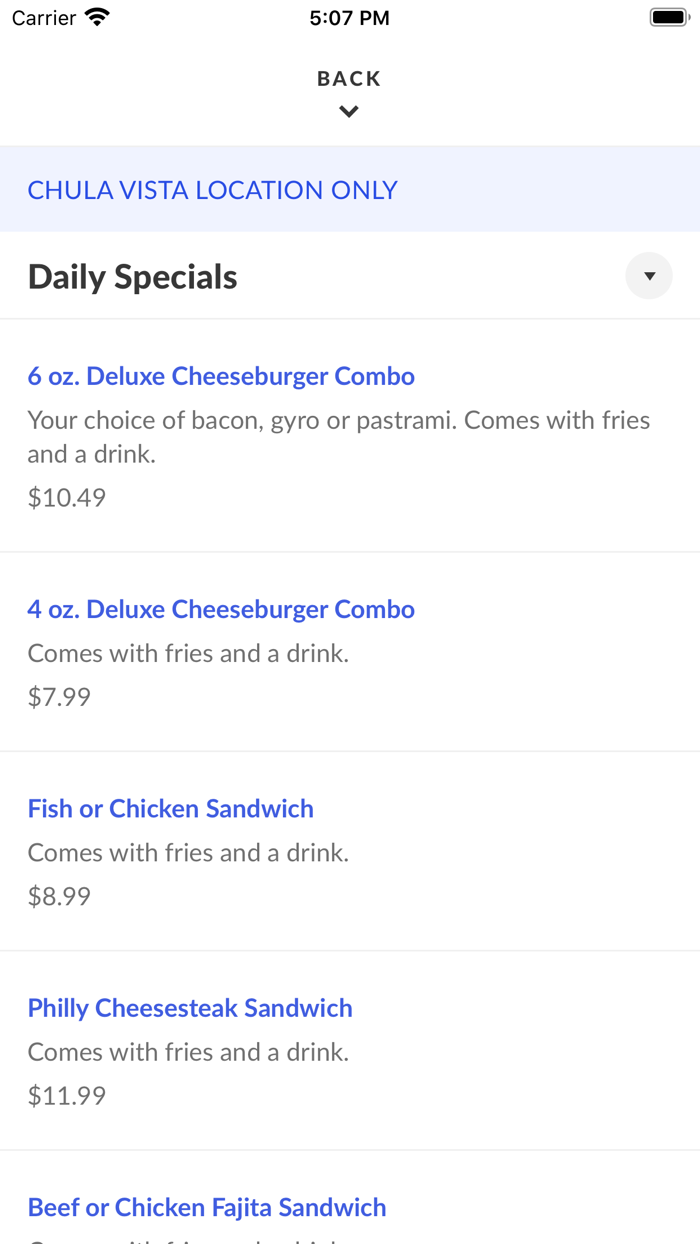Tap the description under Philly Cheesesteak Sandwich
700x1244 pixels.
click(x=187, y=1051)
